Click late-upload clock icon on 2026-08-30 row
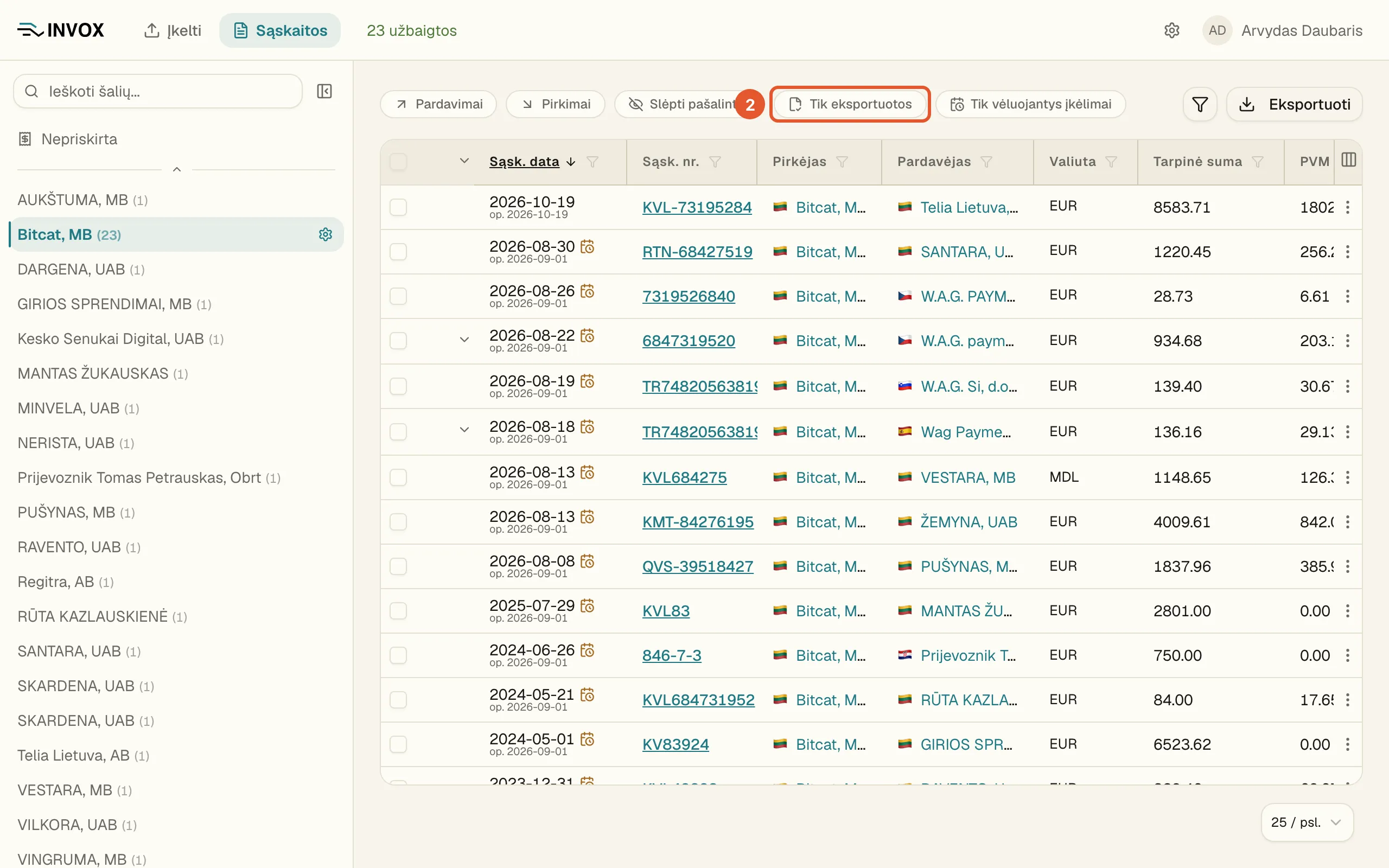1389x868 pixels. pos(587,246)
